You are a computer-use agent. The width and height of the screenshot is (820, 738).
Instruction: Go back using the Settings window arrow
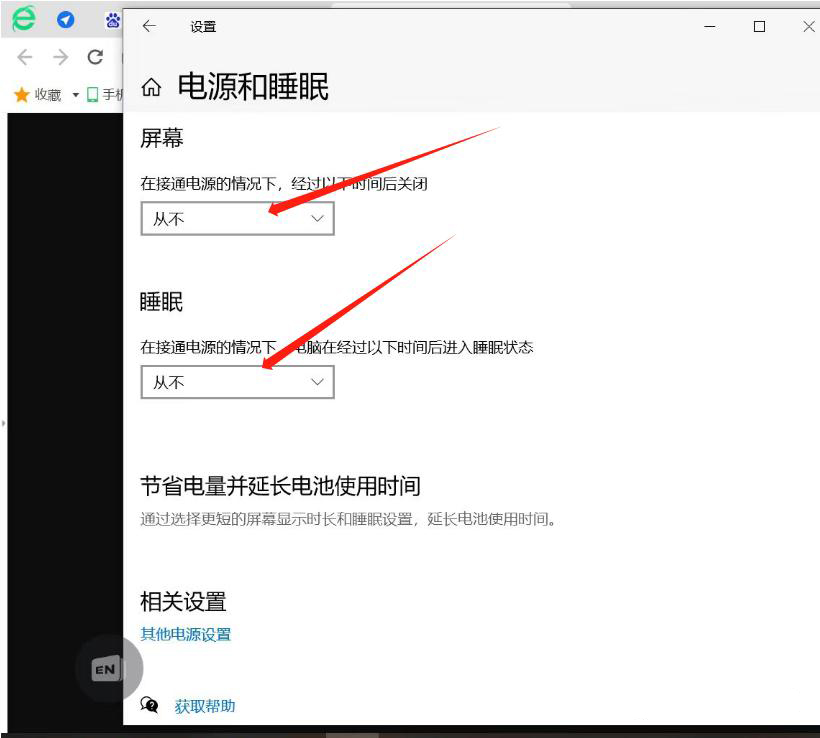pyautogui.click(x=150, y=26)
